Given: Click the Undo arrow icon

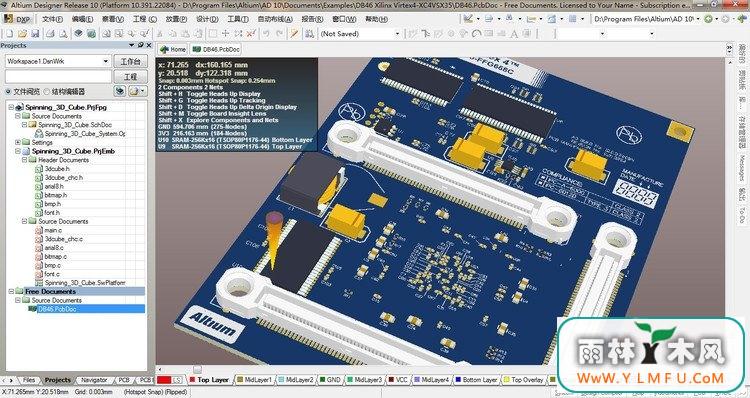Looking at the screenshot, I should tap(266, 34).
